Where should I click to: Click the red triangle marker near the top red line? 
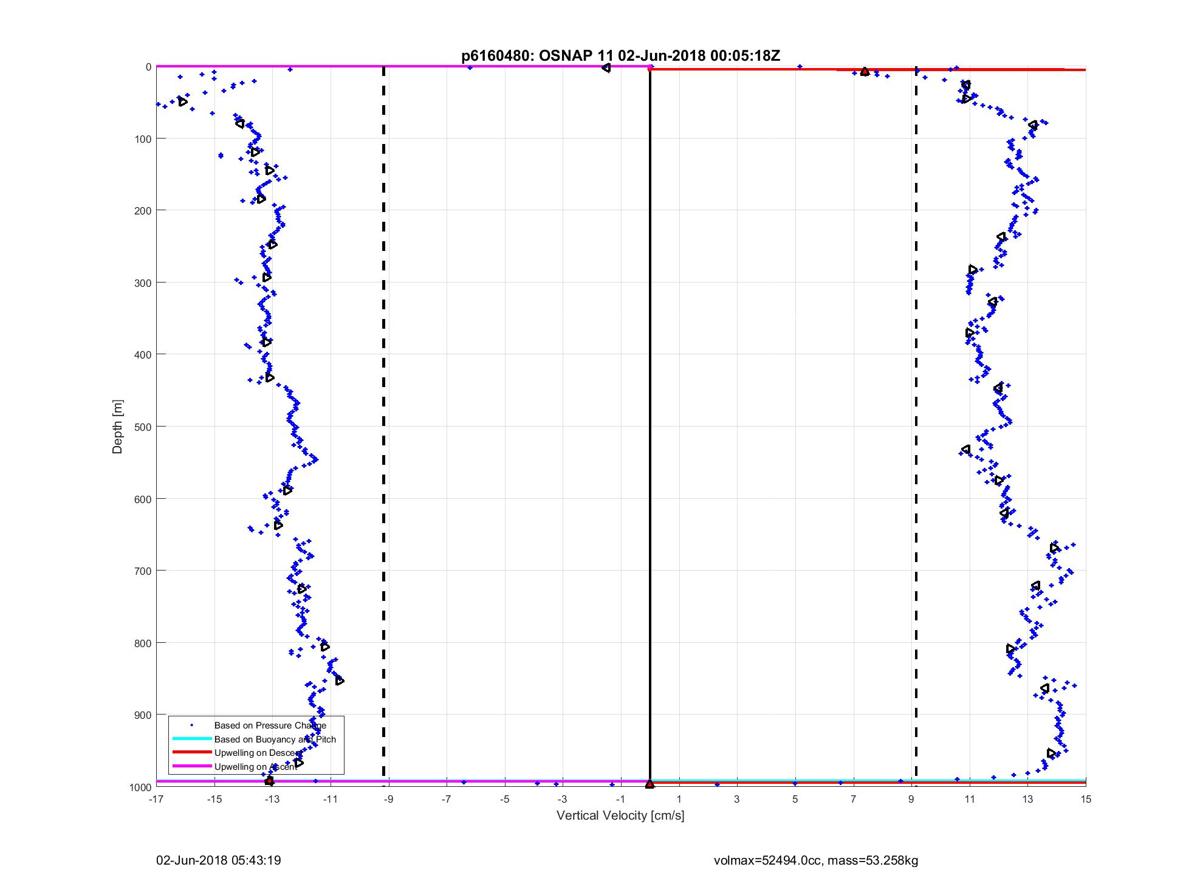point(865,71)
